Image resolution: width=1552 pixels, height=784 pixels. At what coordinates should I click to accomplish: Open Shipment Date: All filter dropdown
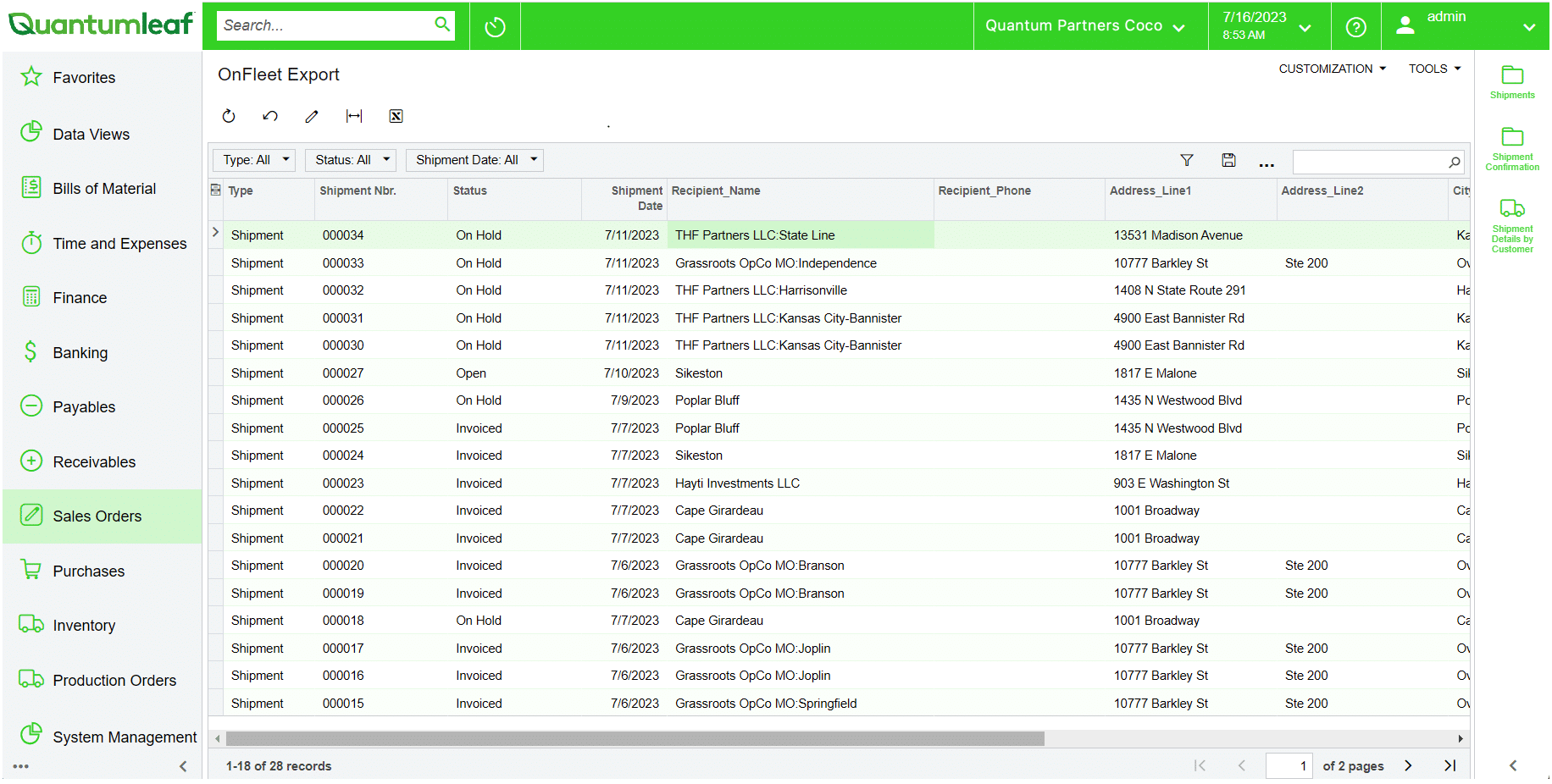pos(475,160)
